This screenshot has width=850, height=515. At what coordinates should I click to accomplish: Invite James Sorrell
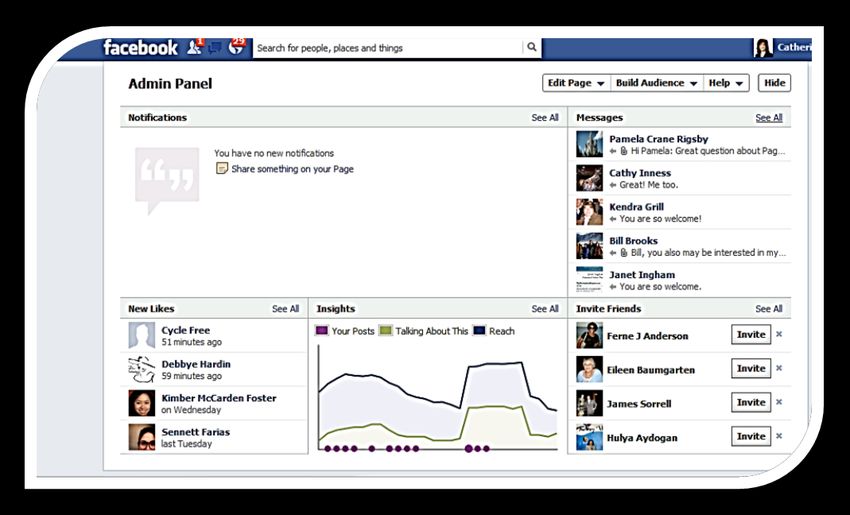[751, 403]
